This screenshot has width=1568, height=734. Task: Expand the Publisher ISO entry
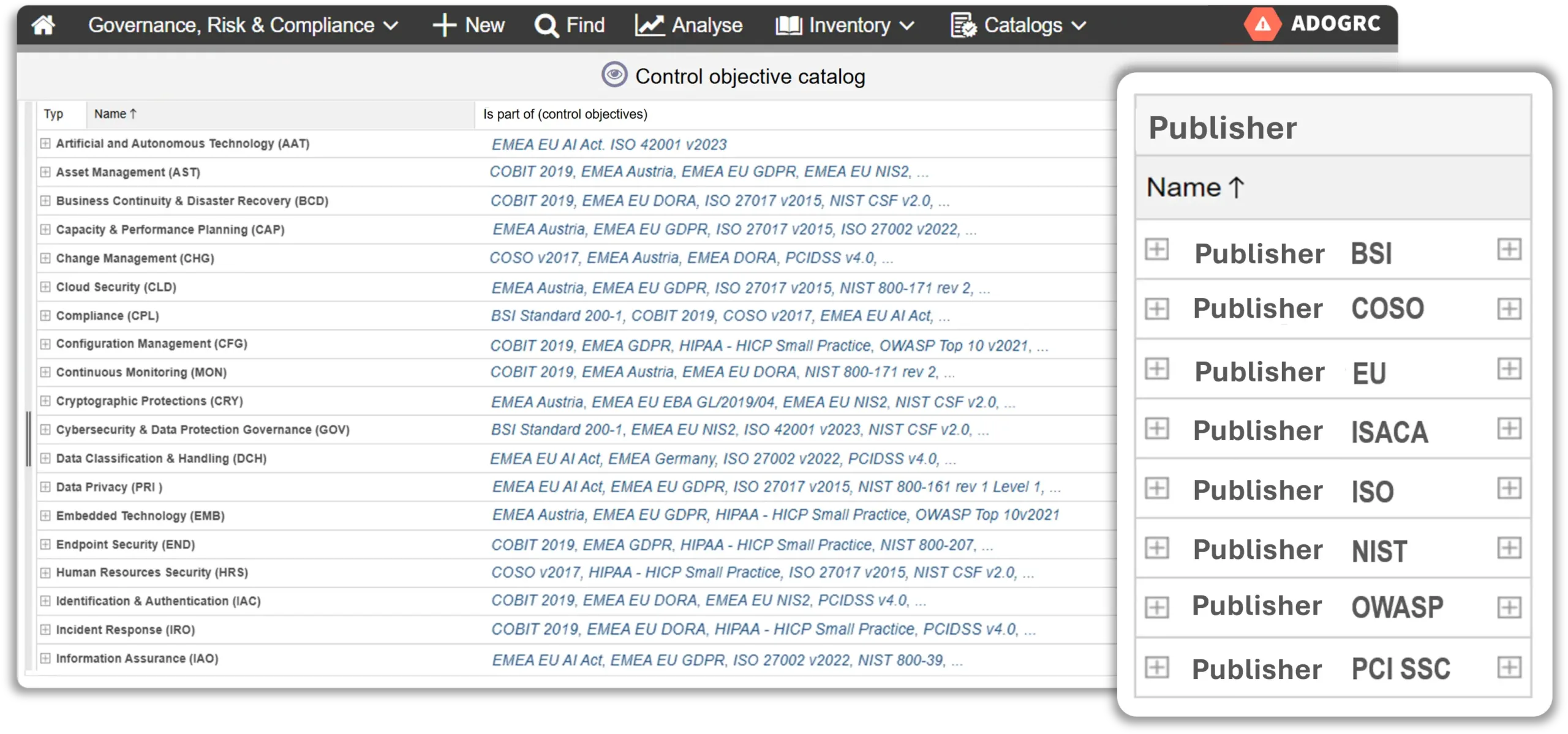tap(1156, 489)
